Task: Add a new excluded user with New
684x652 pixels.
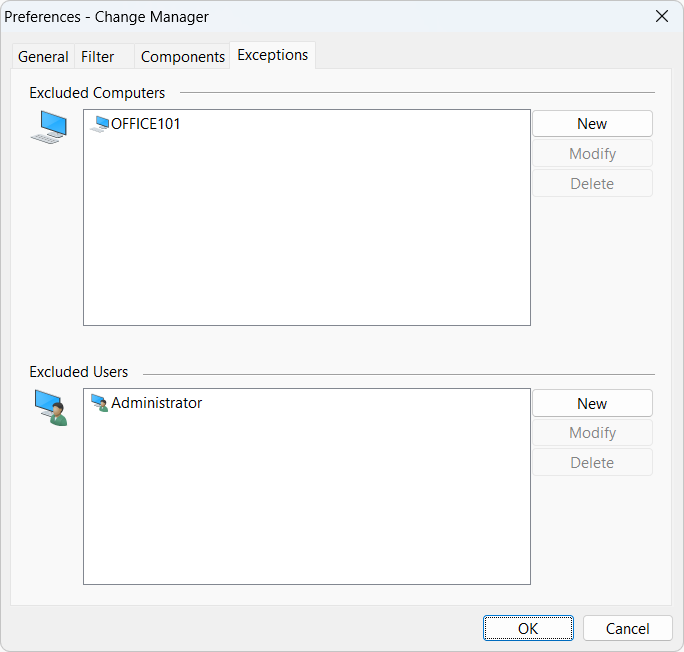Action: click(x=592, y=404)
